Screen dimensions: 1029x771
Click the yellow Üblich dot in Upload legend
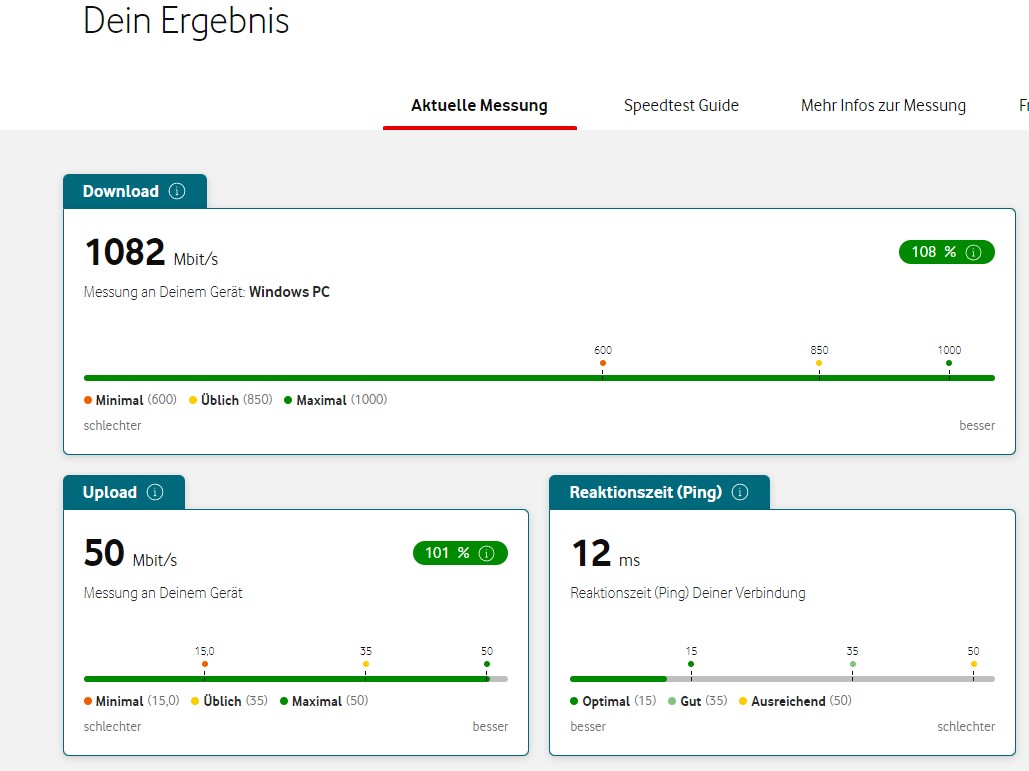pyautogui.click(x=194, y=701)
